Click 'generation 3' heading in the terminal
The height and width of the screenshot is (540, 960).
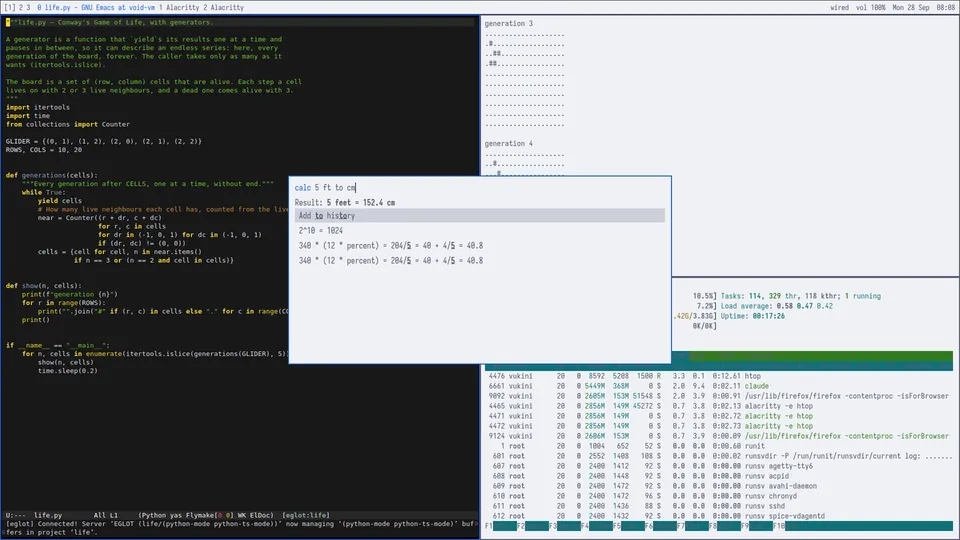click(508, 23)
